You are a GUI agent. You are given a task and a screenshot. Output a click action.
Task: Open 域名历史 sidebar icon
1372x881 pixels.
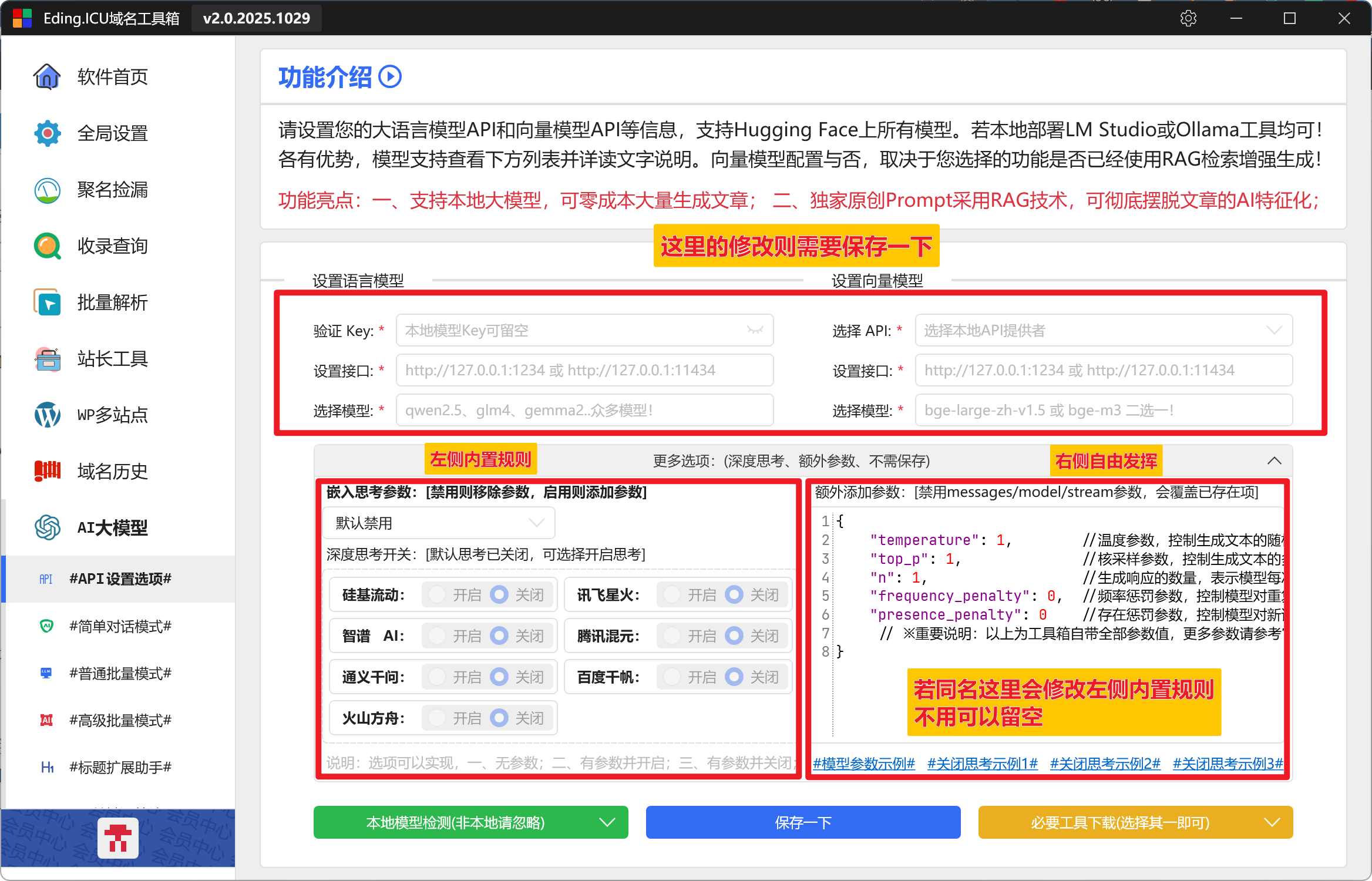click(x=47, y=471)
